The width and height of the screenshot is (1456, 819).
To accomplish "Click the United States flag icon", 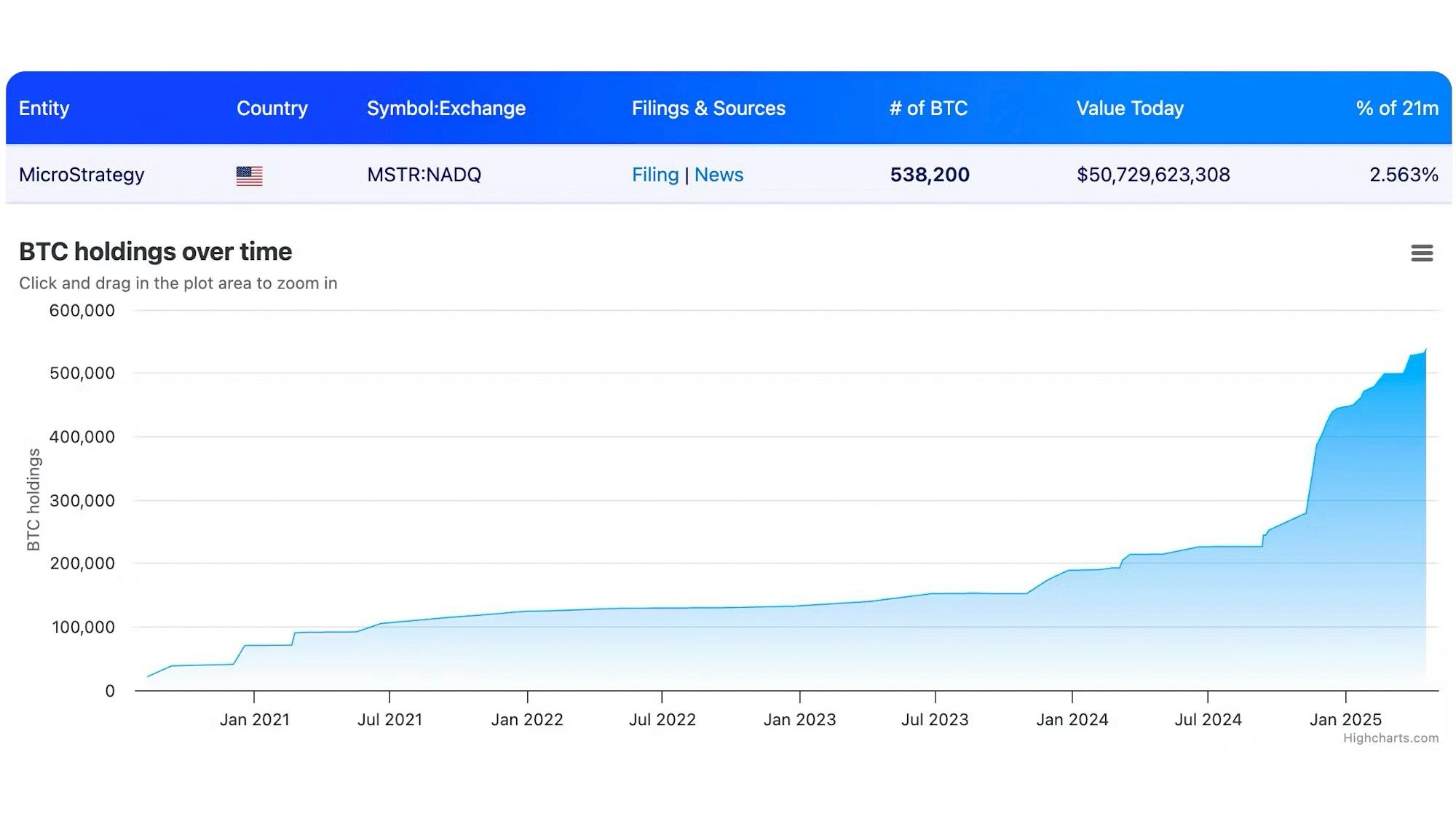I will [249, 175].
